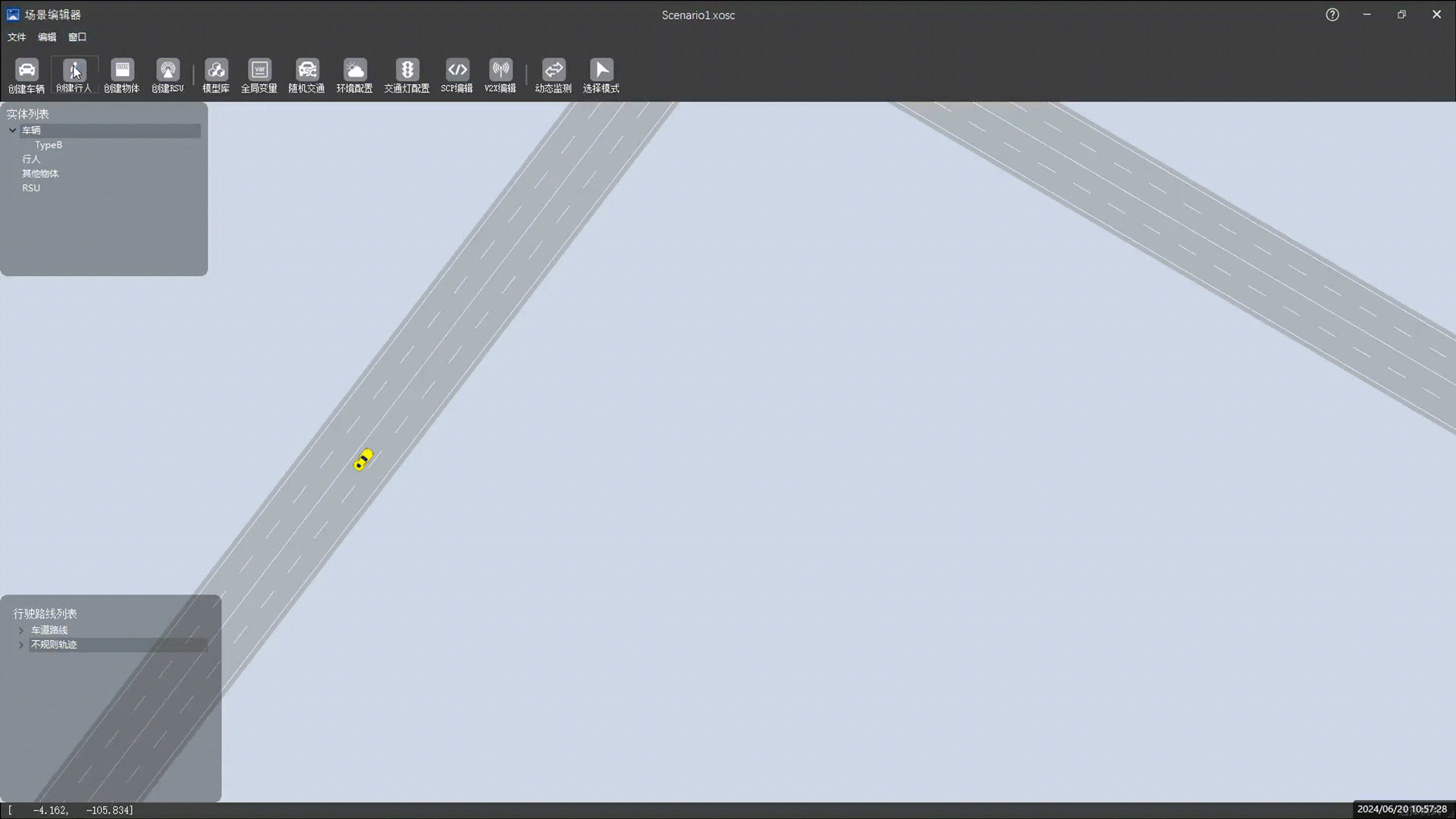
Task: Click the Create Vehicle (创建车辆) icon
Action: [x=27, y=71]
